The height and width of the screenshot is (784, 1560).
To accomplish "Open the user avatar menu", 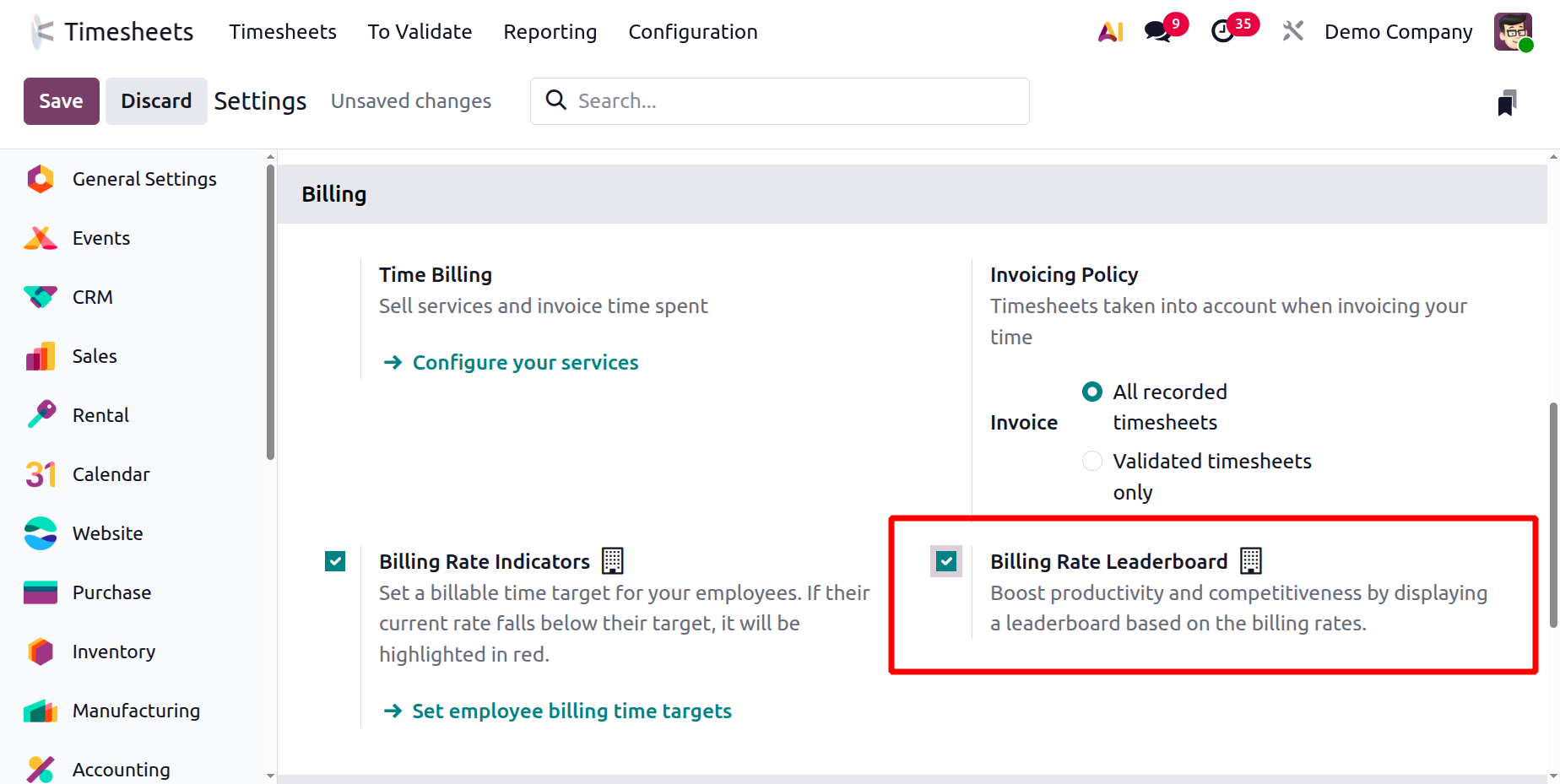I will 1513,32.
